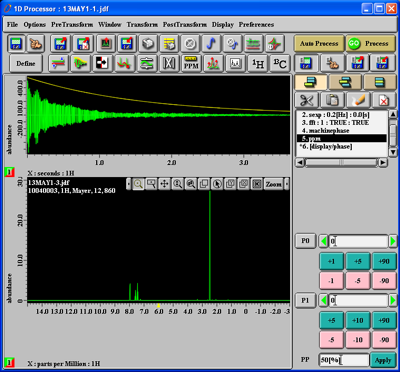
Task: Click the peak picking icon with red arrows
Action: 213,63
